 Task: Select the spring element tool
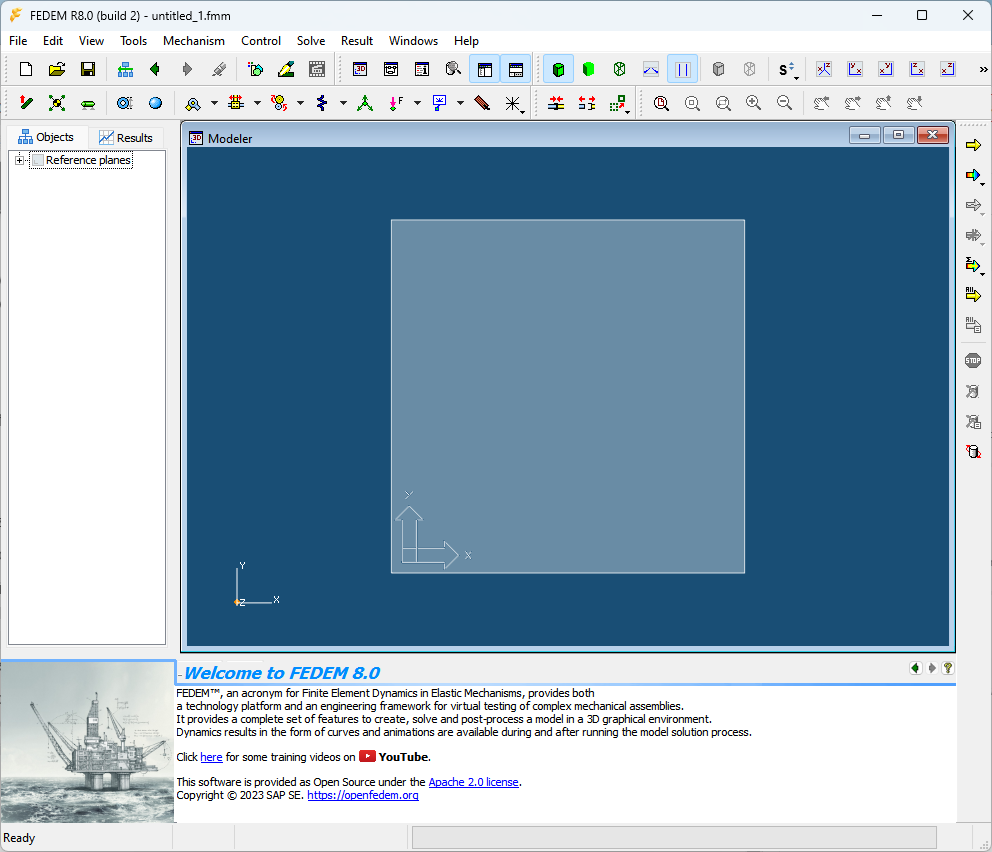[x=322, y=103]
